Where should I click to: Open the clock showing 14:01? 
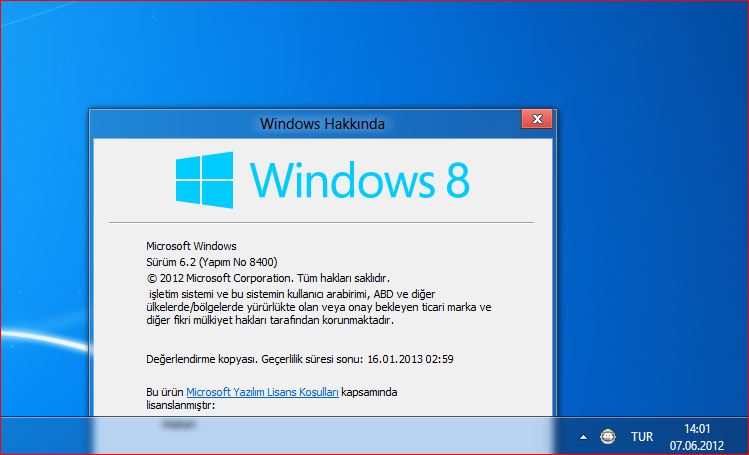click(697, 429)
